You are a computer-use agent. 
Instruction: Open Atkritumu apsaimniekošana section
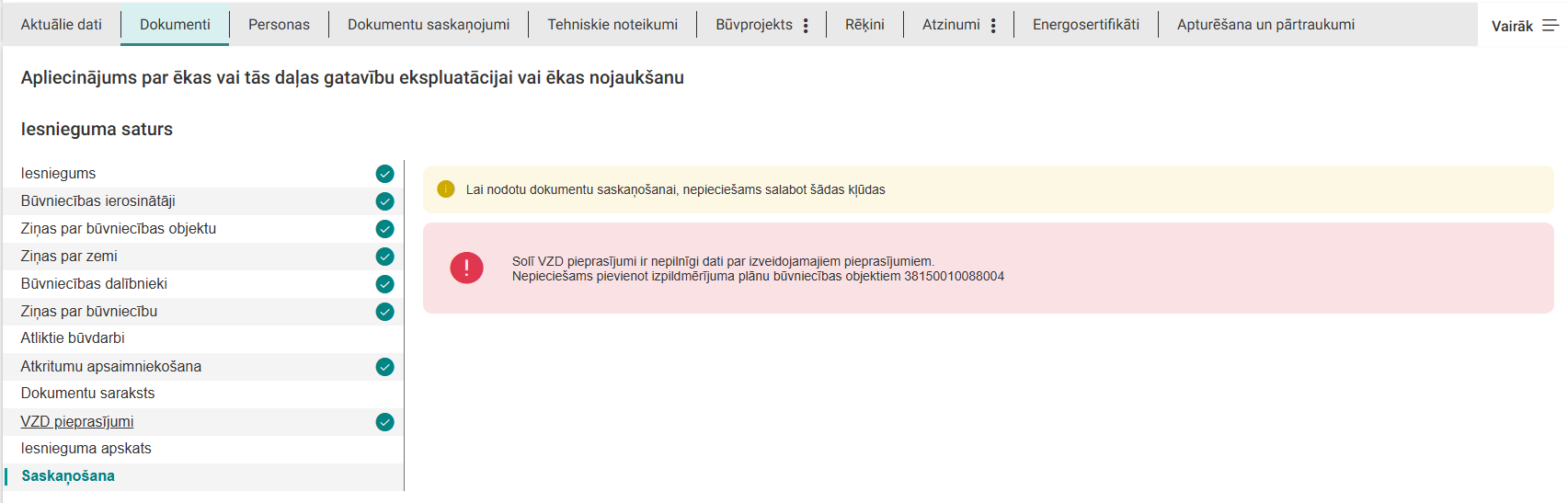point(203,367)
